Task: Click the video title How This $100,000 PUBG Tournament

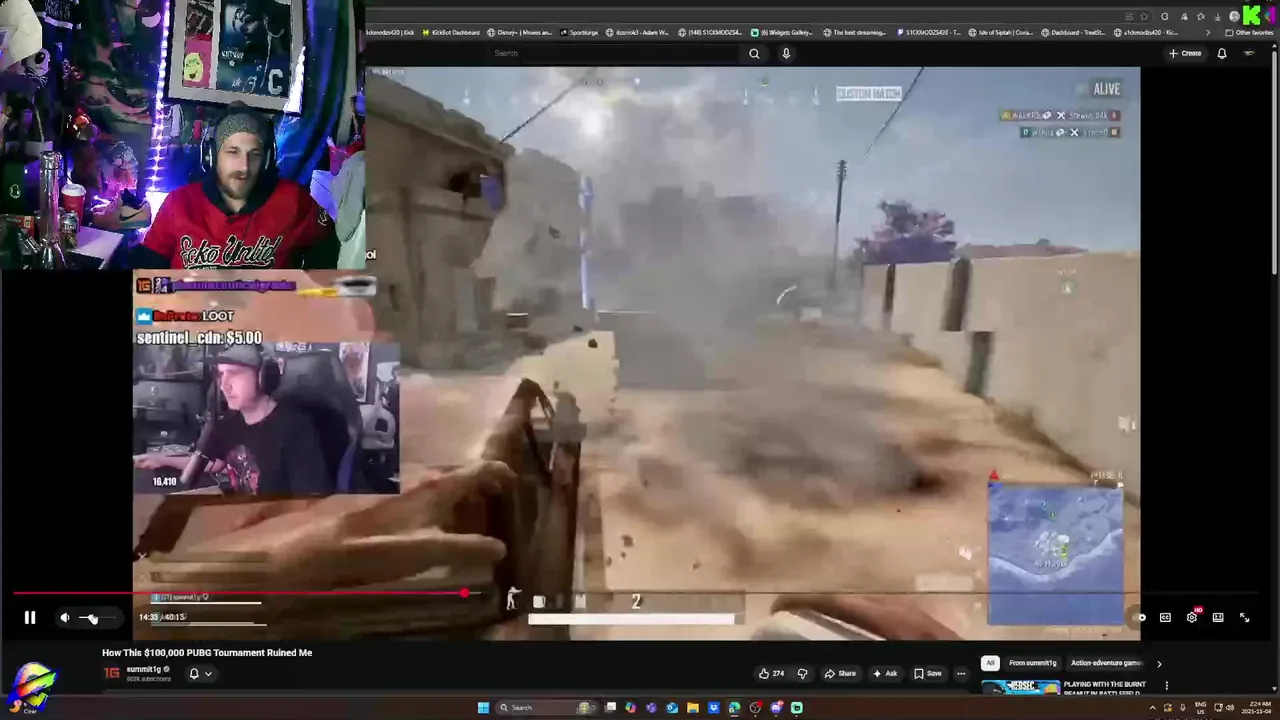Action: click(207, 653)
